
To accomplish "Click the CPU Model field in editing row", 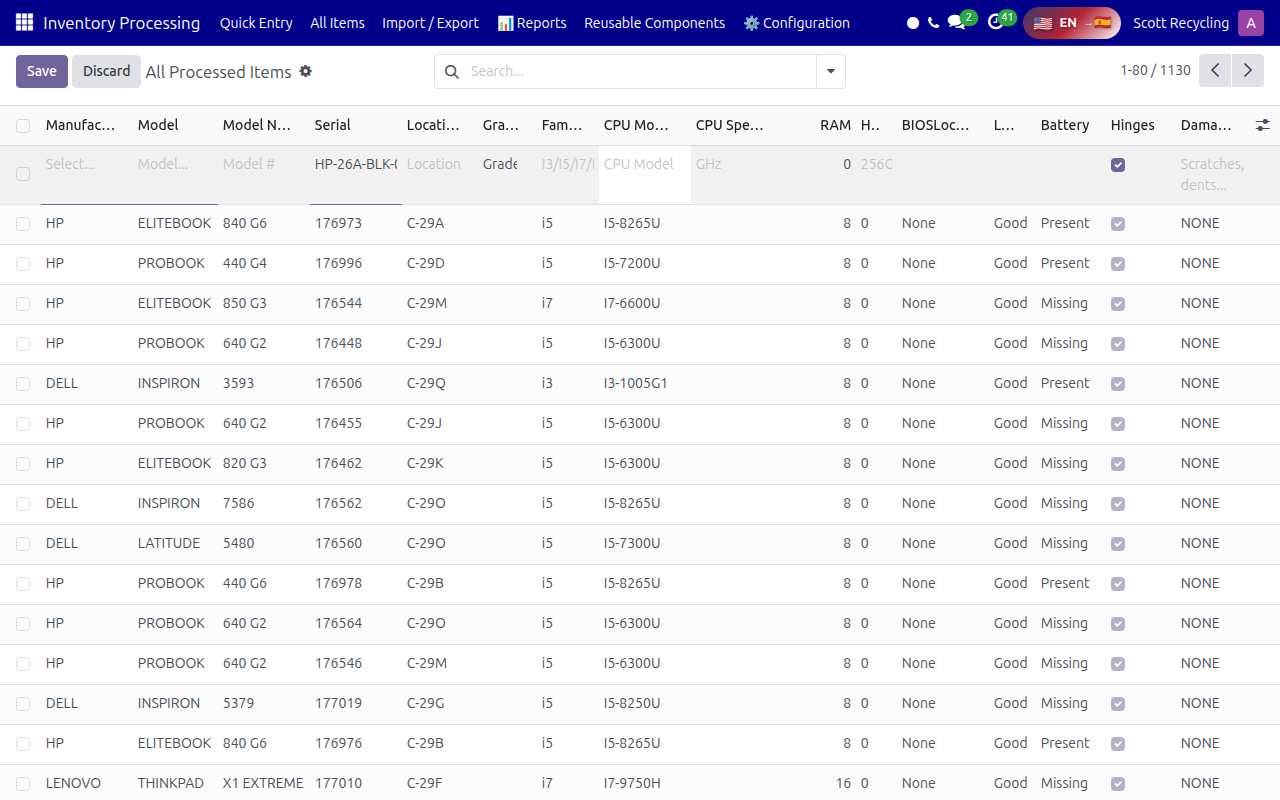I will click(x=645, y=164).
